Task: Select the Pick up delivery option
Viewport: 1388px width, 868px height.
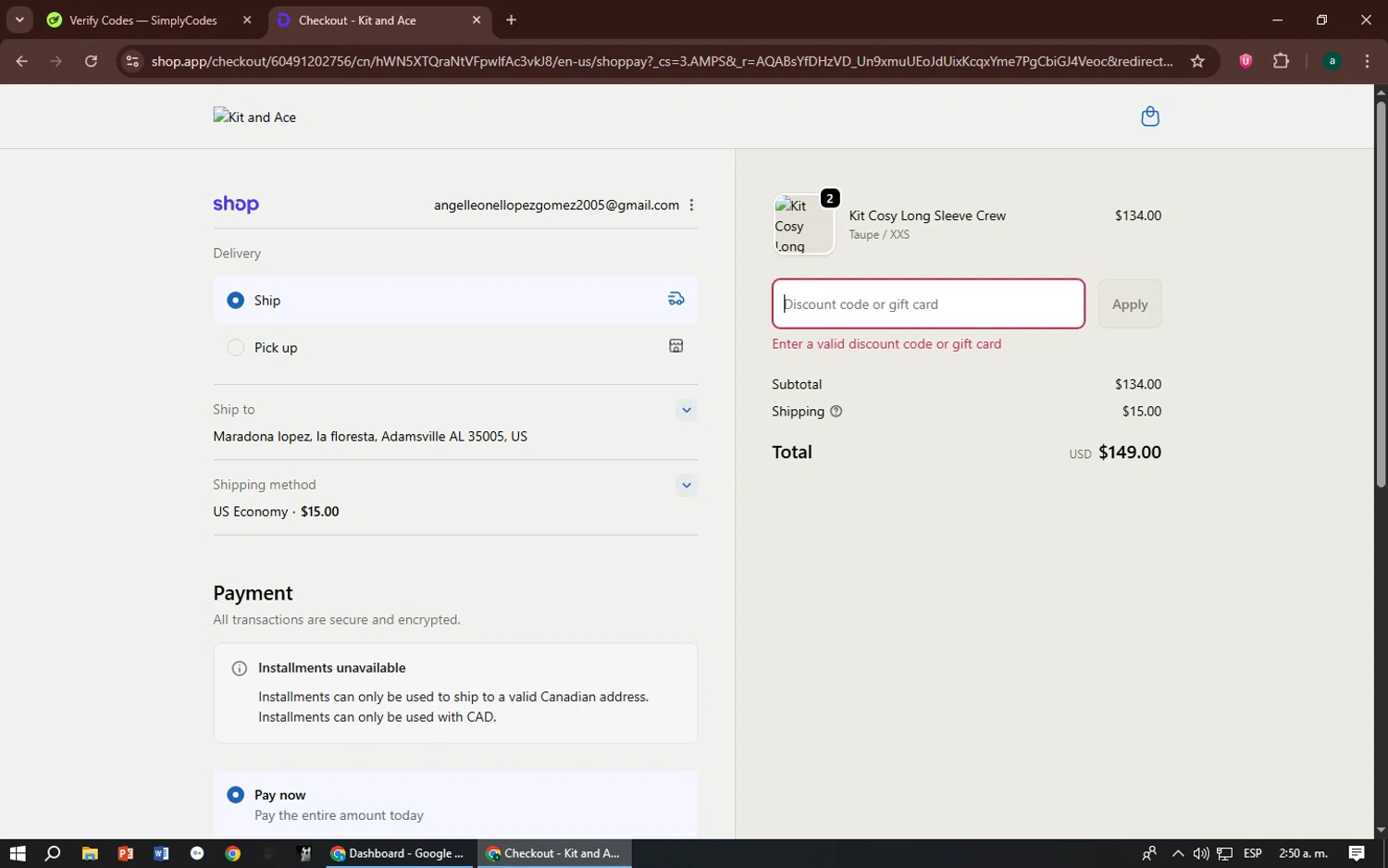Action: (455, 347)
